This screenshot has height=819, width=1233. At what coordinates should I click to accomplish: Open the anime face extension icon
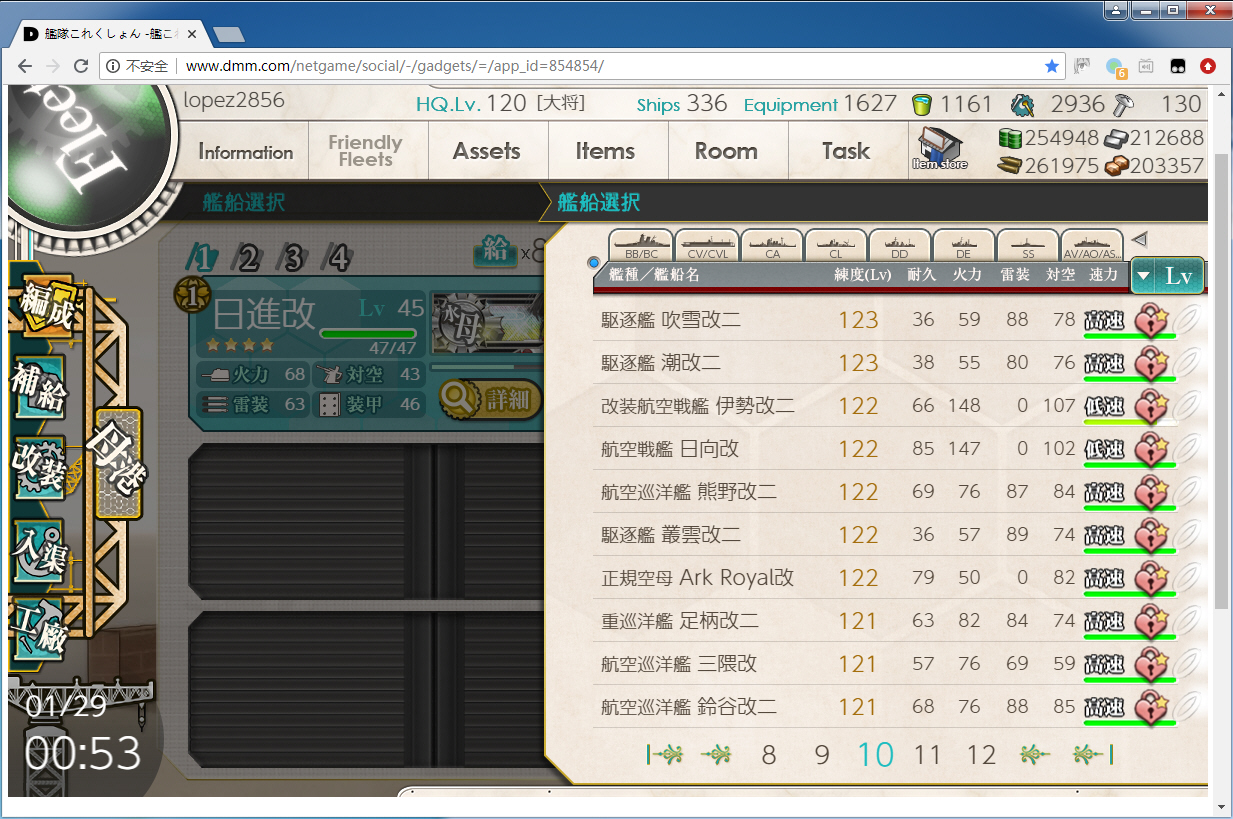tap(1082, 66)
